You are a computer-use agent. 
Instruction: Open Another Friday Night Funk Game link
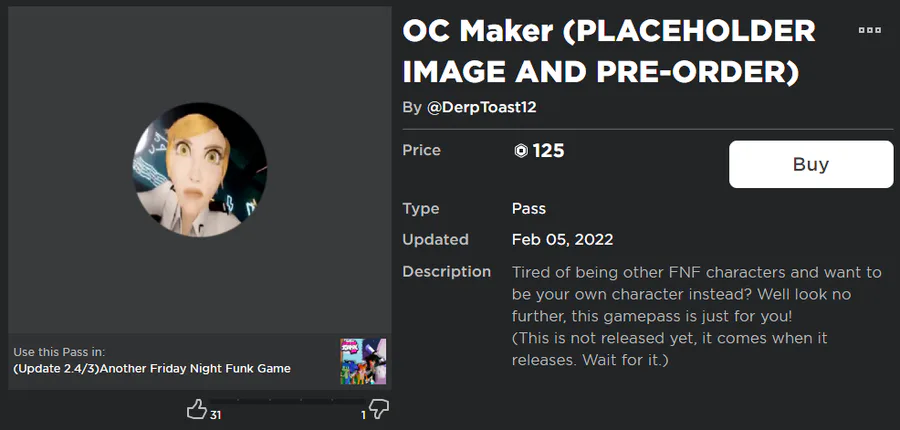click(152, 368)
